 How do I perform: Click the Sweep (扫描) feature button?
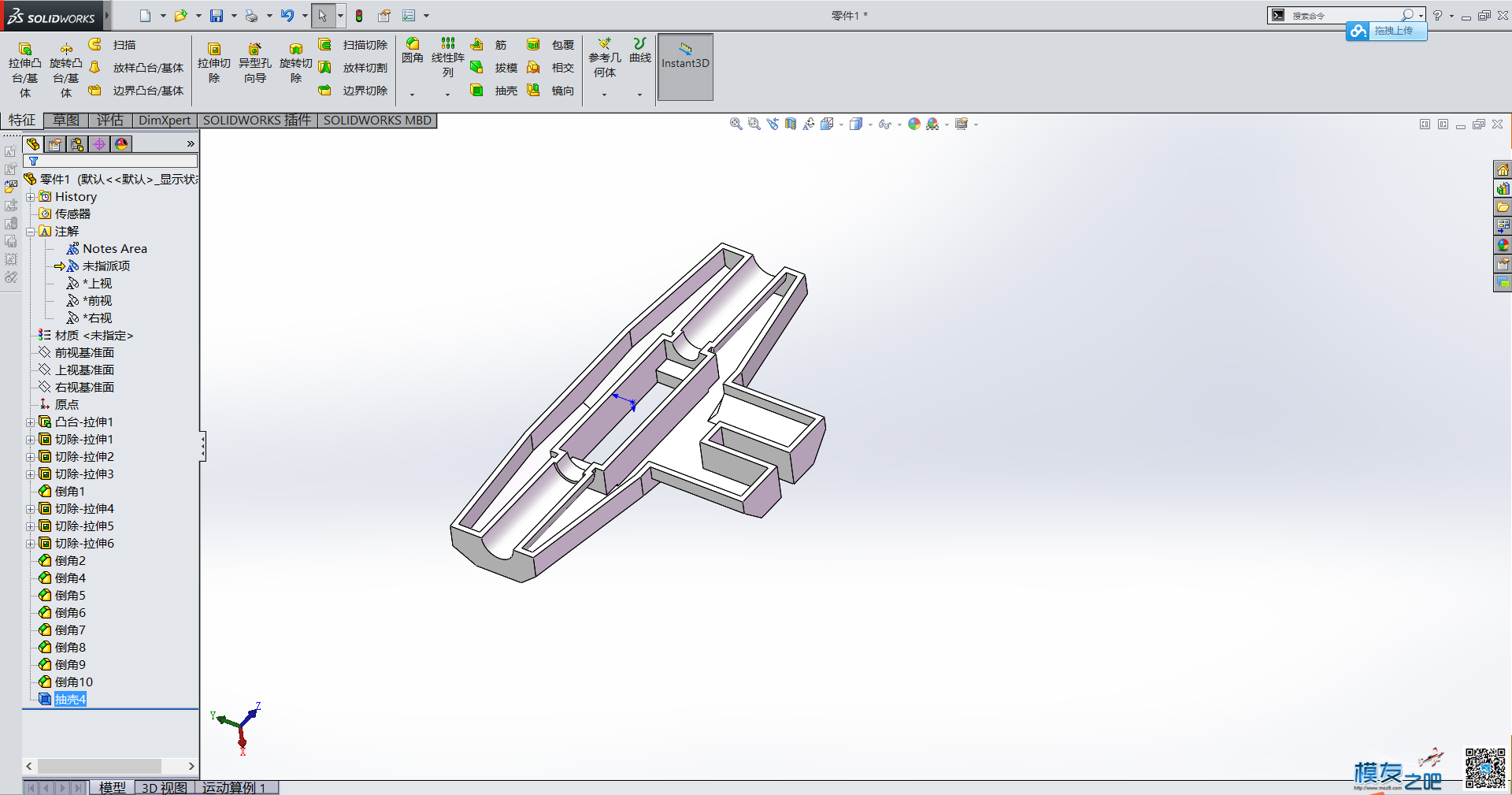click(113, 45)
